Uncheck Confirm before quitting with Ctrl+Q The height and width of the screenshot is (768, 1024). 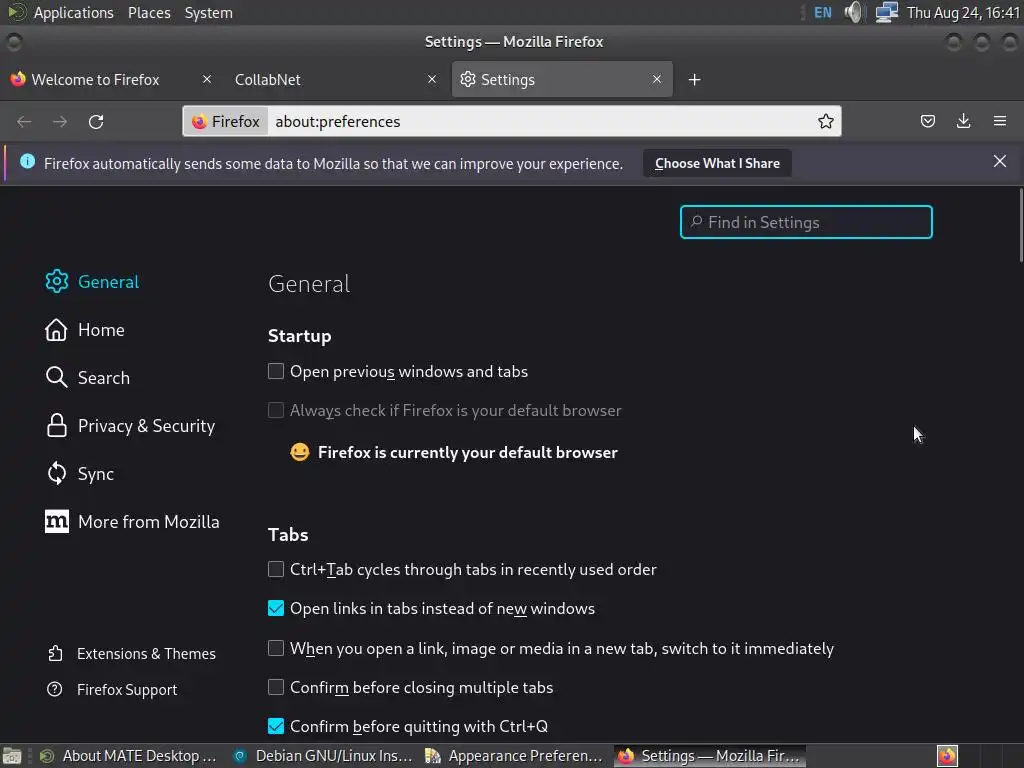(276, 726)
